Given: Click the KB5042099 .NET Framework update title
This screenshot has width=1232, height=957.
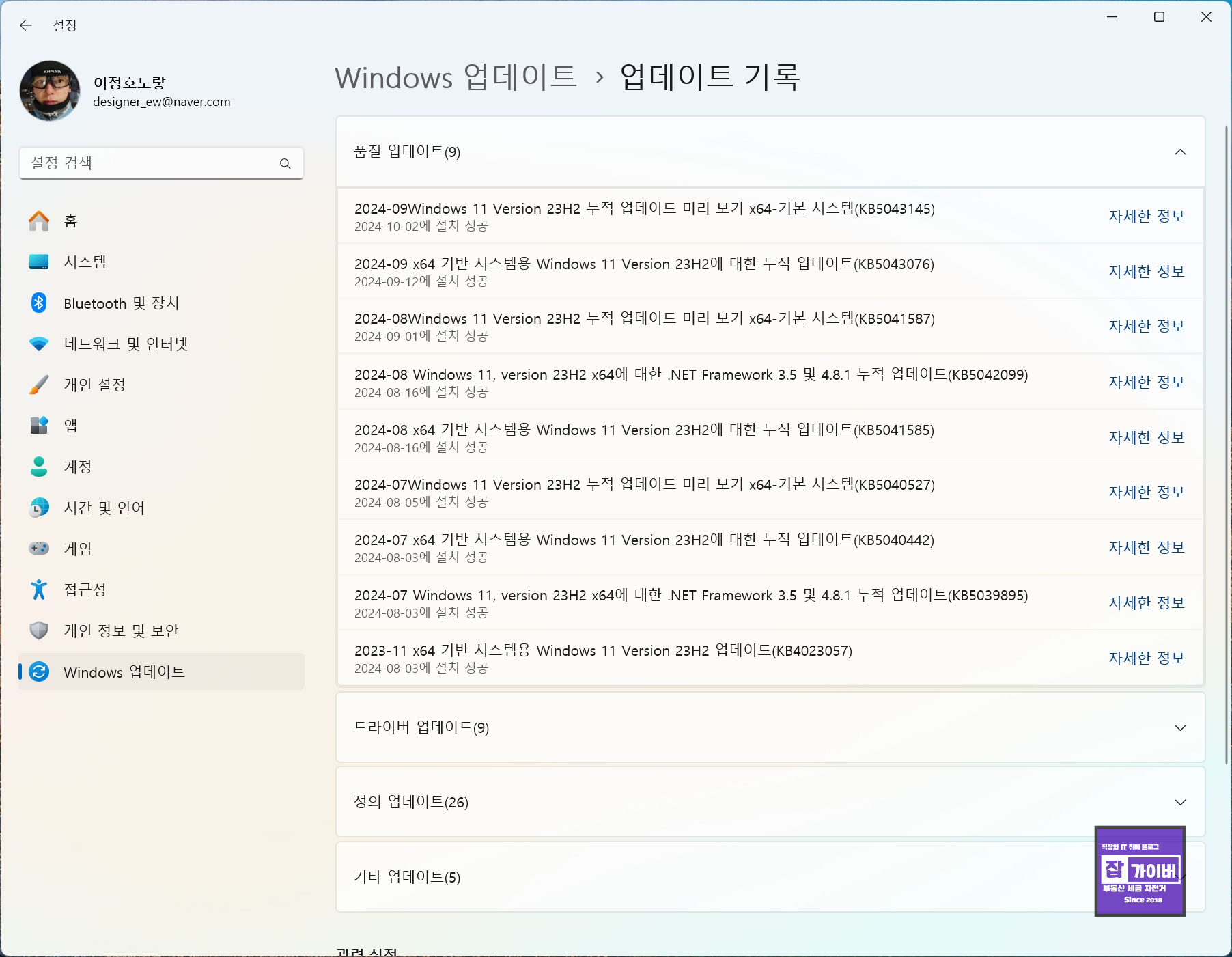Looking at the screenshot, I should 691,374.
